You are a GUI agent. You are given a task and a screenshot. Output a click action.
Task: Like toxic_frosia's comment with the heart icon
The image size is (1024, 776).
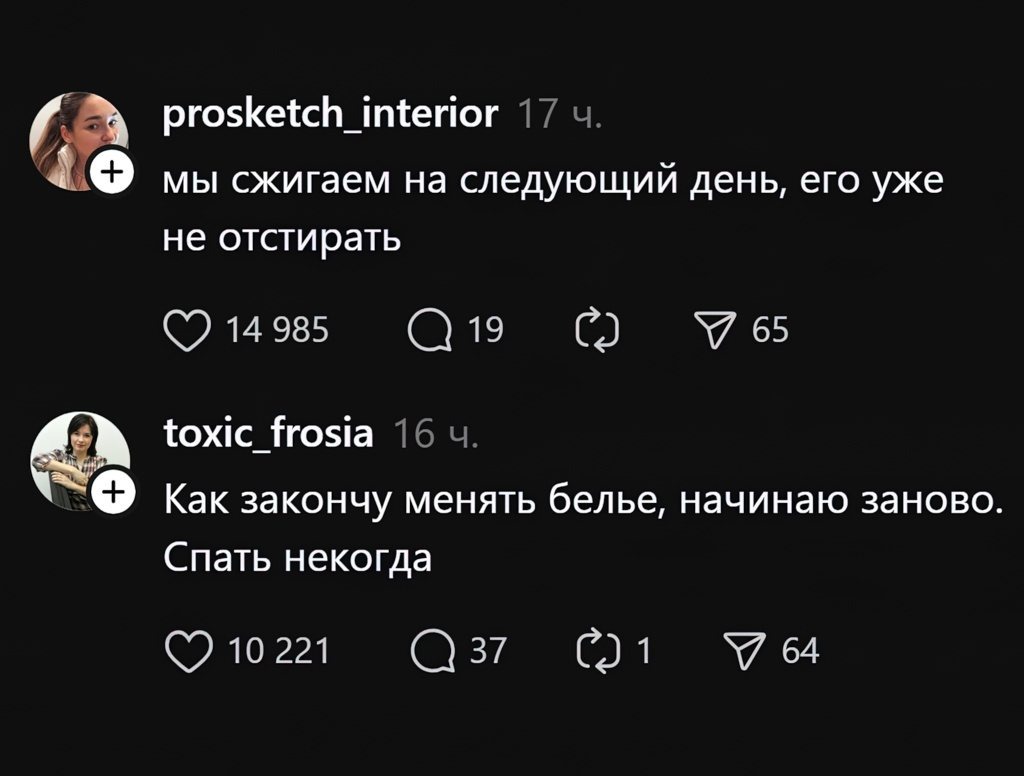[190, 650]
